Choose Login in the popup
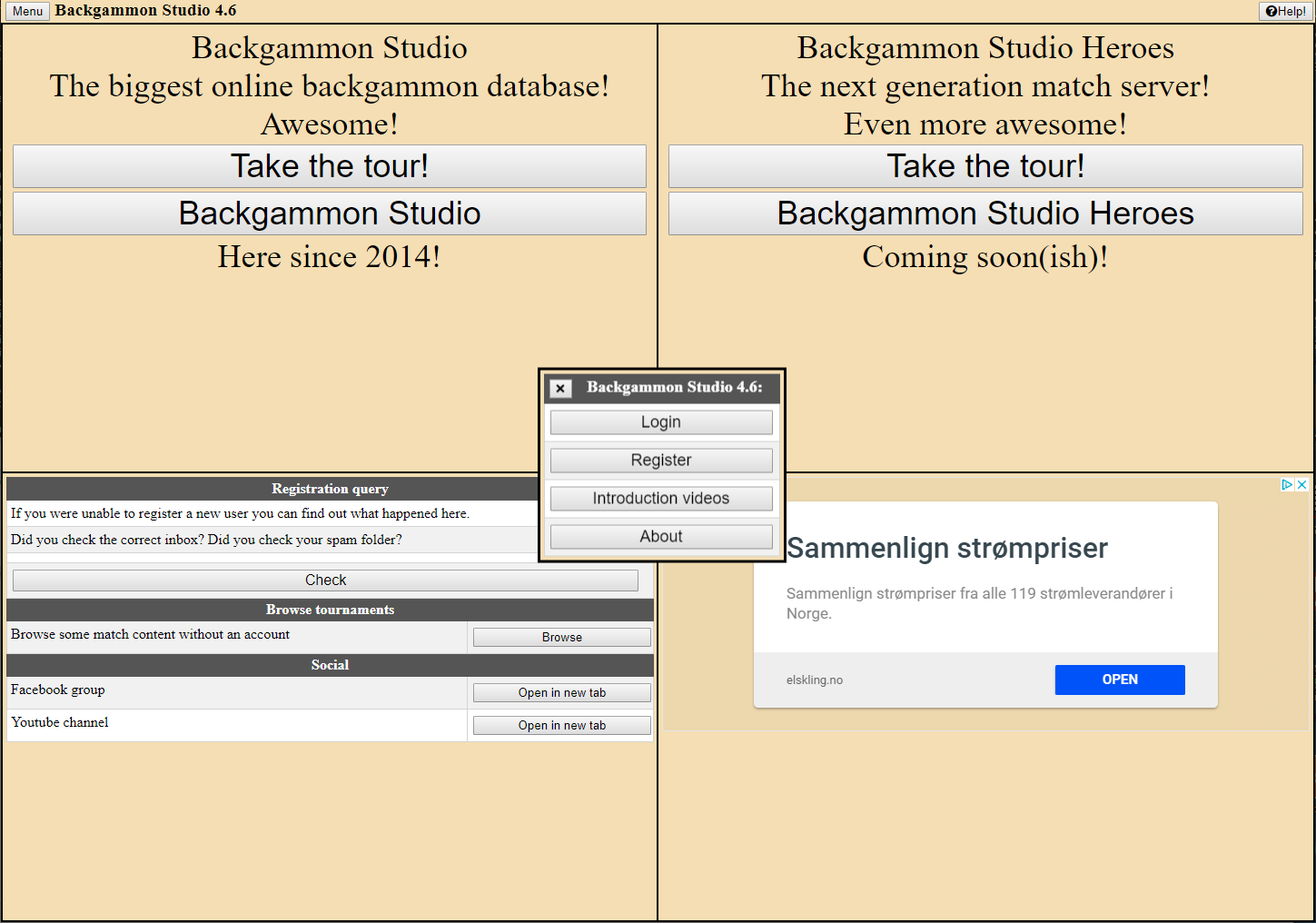 coord(661,422)
